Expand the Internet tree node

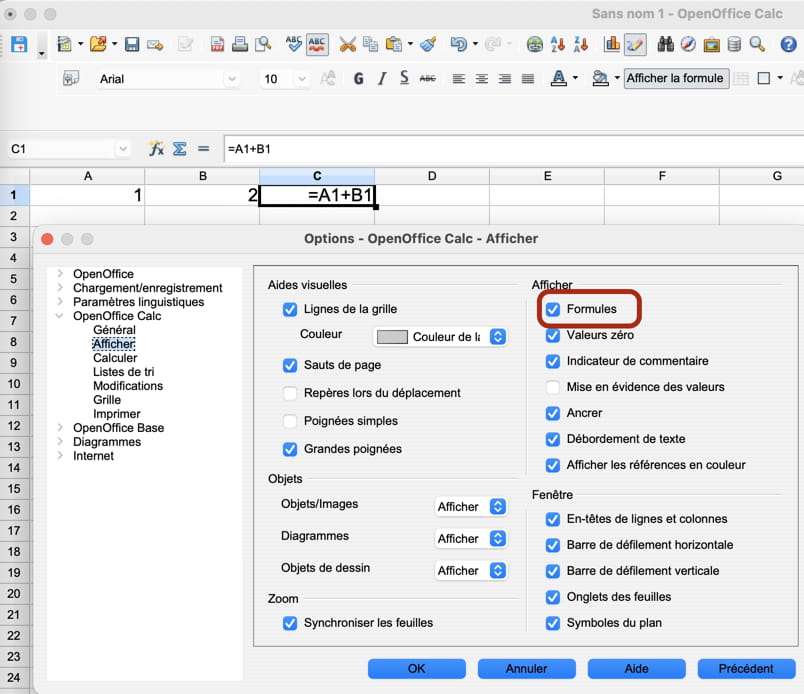pyautogui.click(x=60, y=455)
